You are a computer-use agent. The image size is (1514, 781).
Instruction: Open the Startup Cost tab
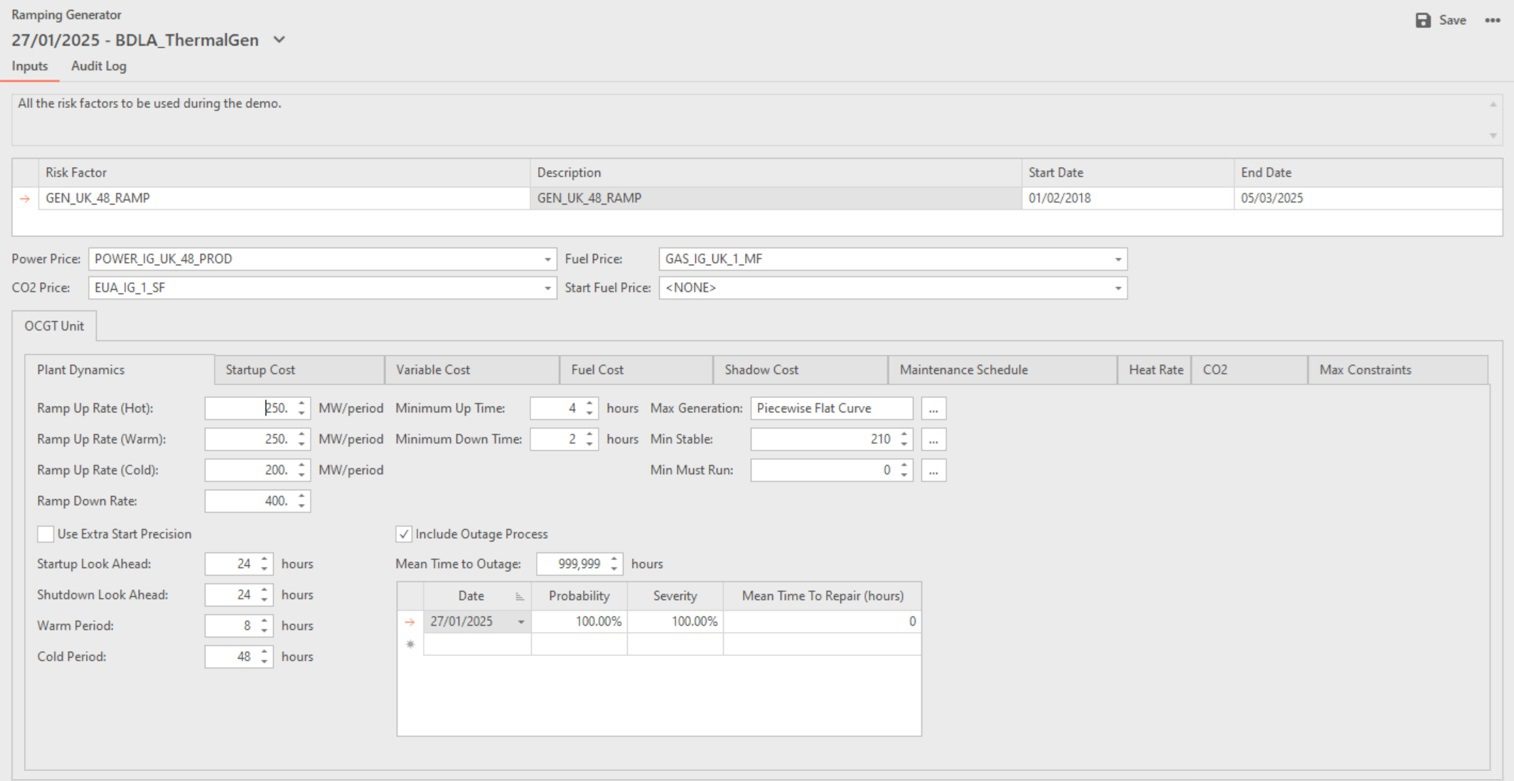pyautogui.click(x=299, y=370)
